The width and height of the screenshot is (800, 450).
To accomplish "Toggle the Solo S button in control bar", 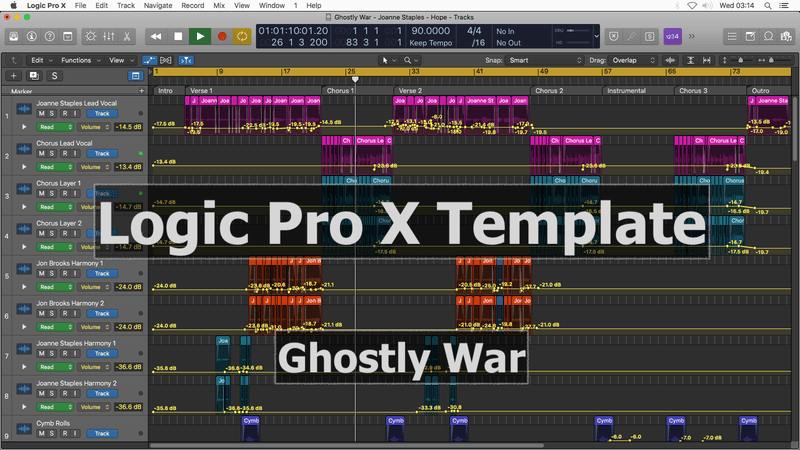I will click(x=649, y=36).
